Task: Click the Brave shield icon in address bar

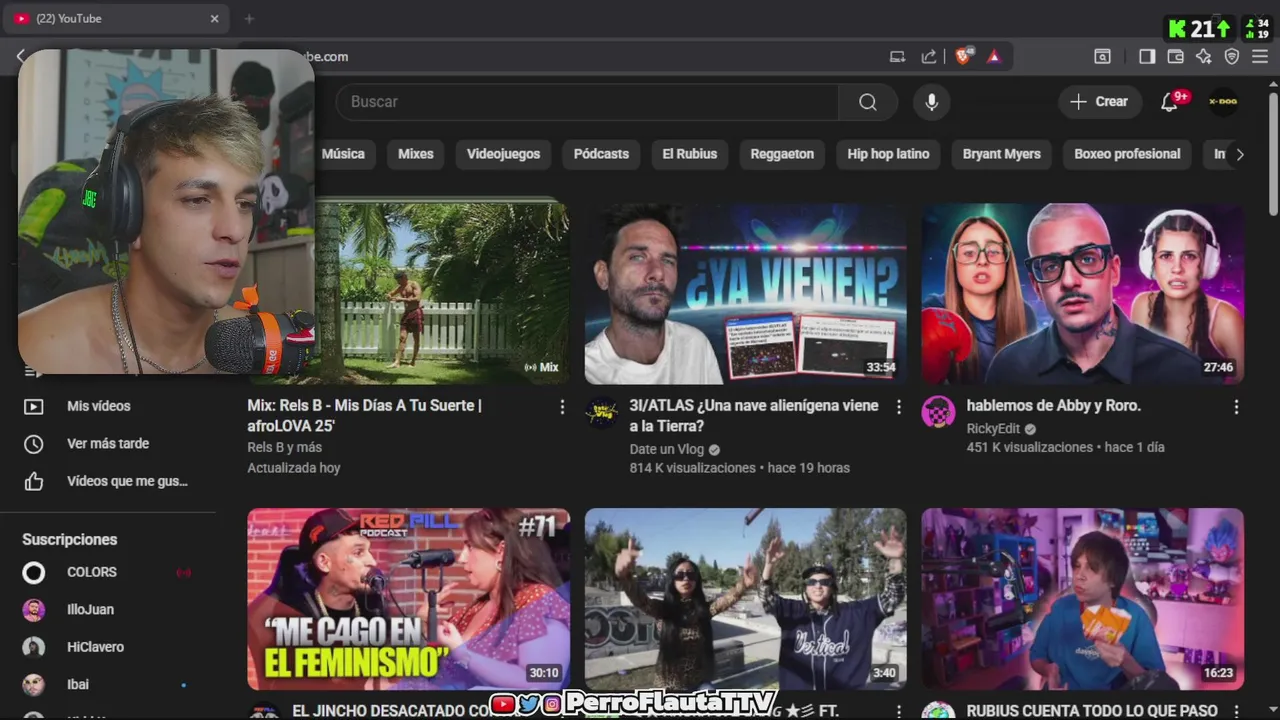Action: (x=962, y=57)
